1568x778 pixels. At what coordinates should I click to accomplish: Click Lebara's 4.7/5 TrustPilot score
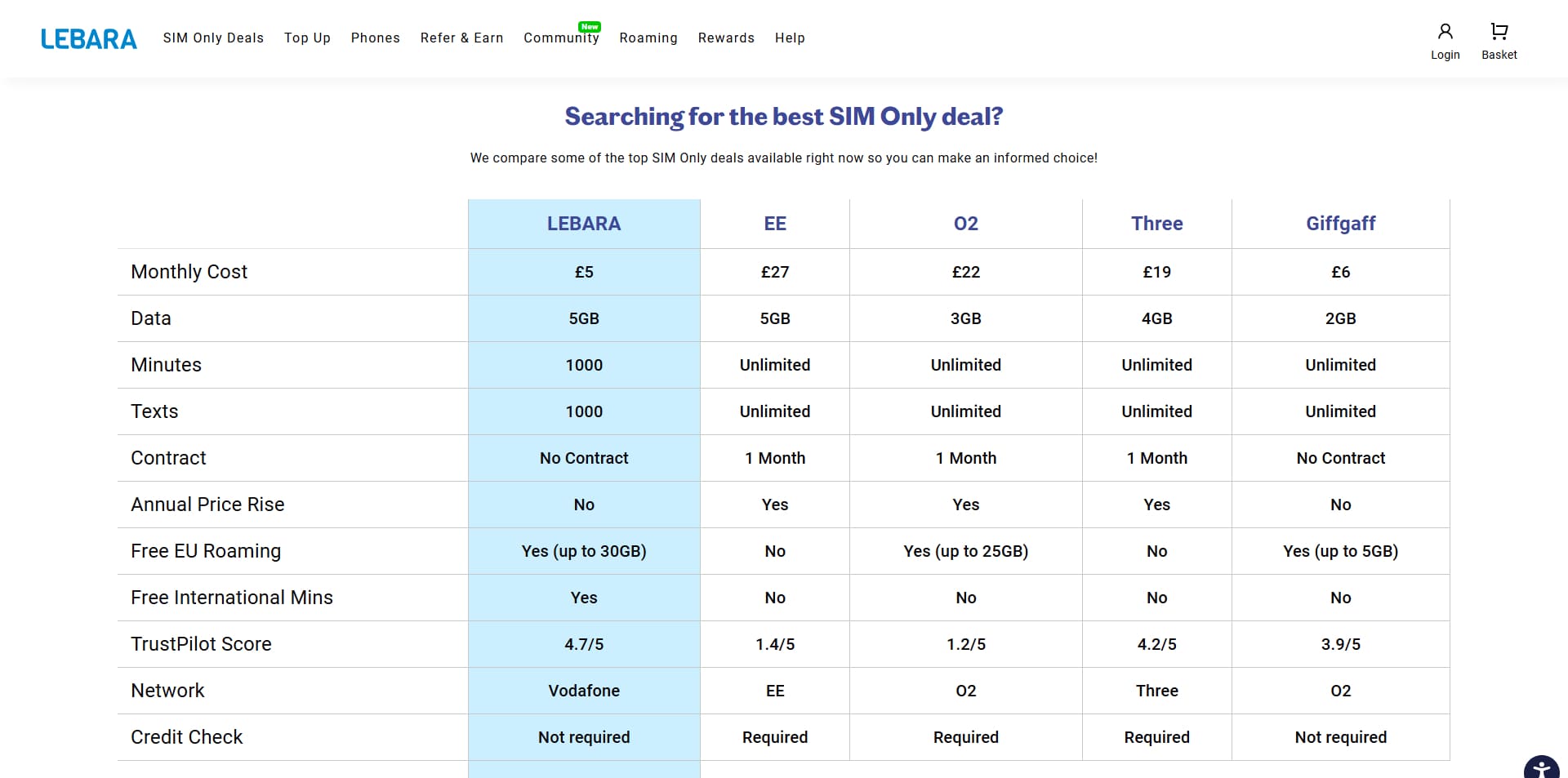[x=584, y=644]
